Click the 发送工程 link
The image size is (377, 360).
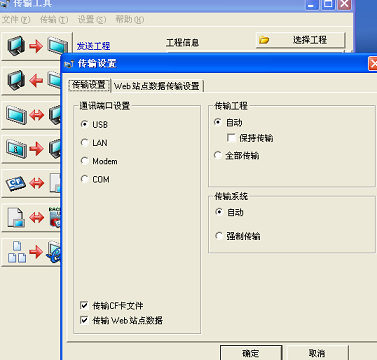coord(93,46)
